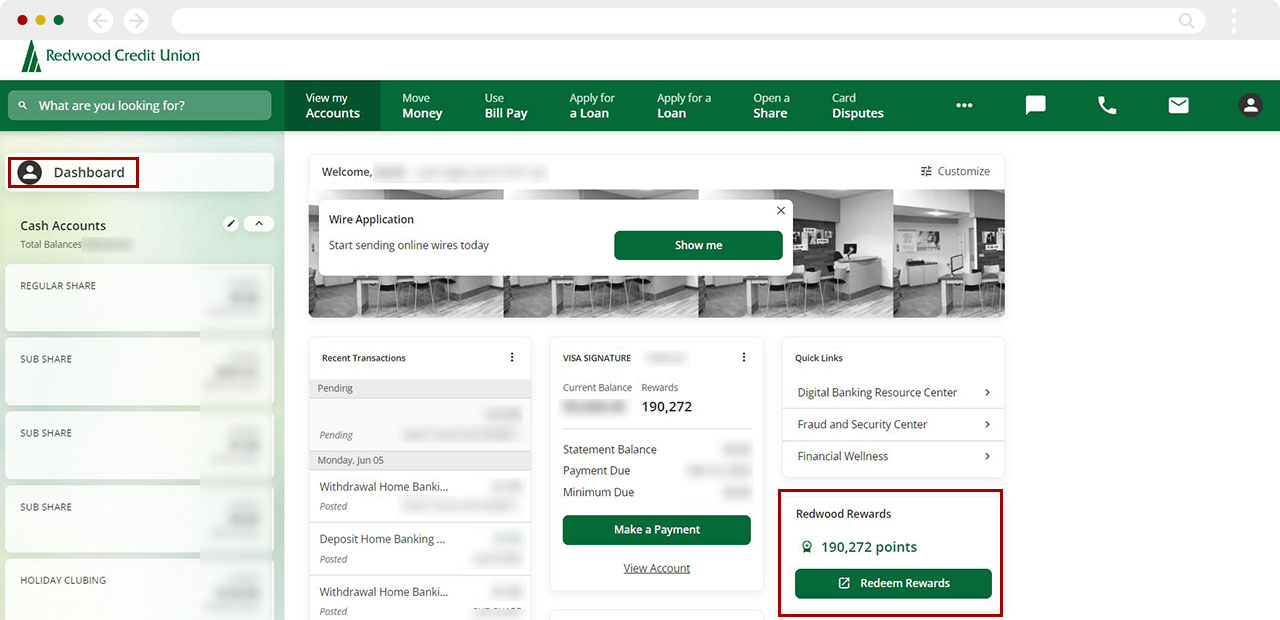Click the Cash Accounts heading
Screen dimensions: 1280x620
click(x=63, y=226)
